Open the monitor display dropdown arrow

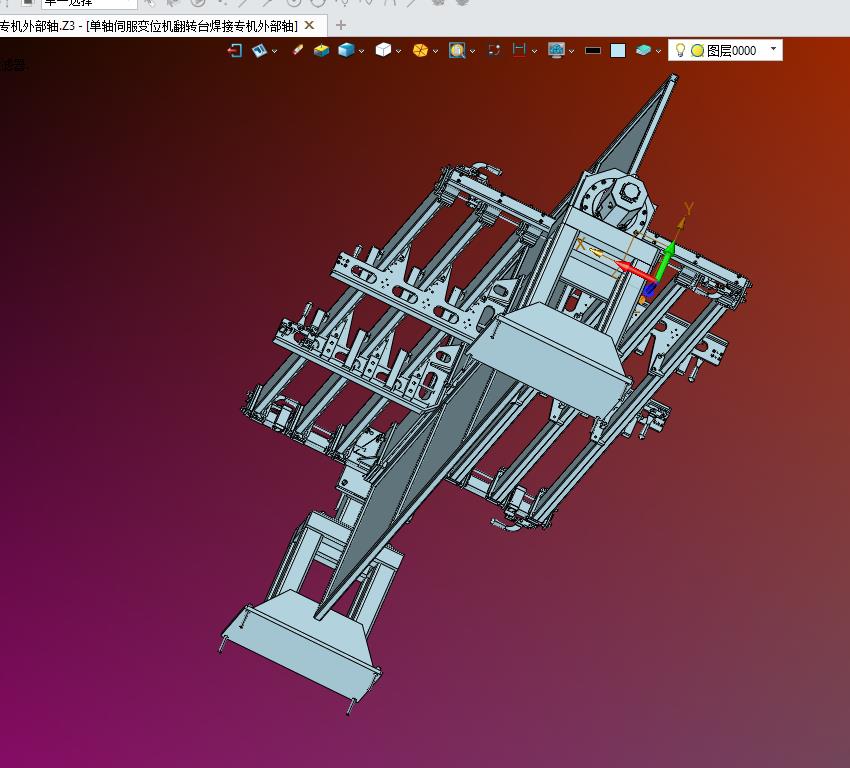point(571,51)
